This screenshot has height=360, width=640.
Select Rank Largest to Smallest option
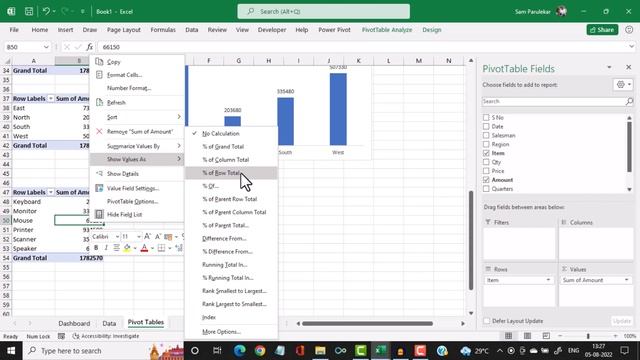(231, 304)
